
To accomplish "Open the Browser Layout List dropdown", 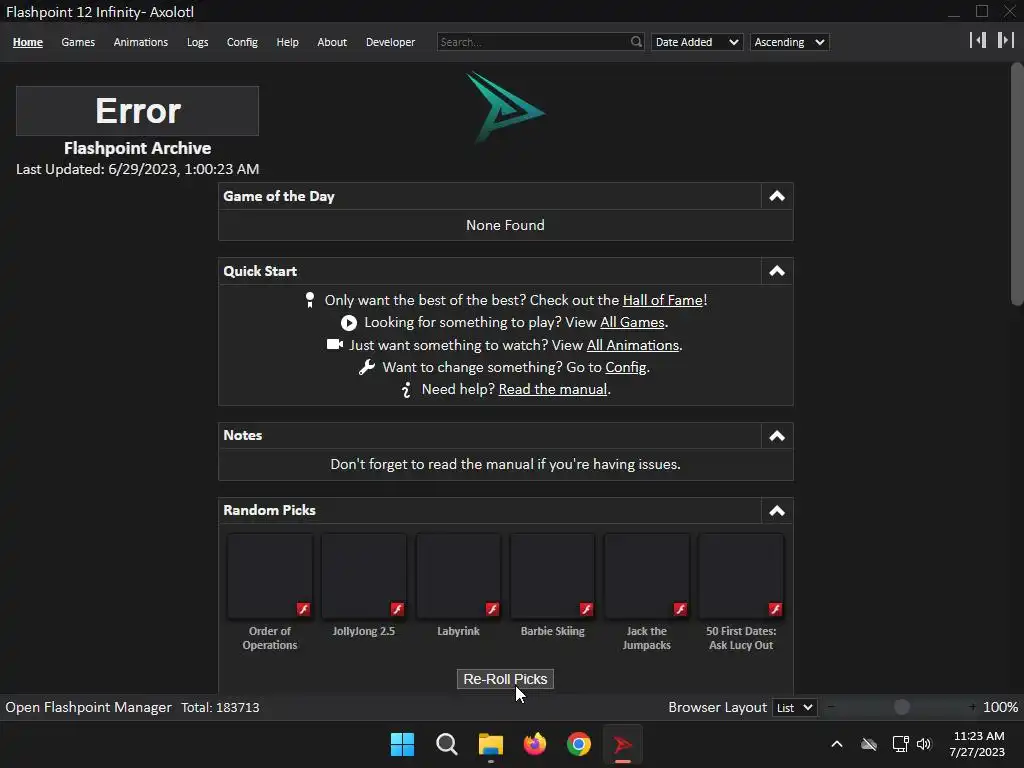I will pyautogui.click(x=794, y=707).
